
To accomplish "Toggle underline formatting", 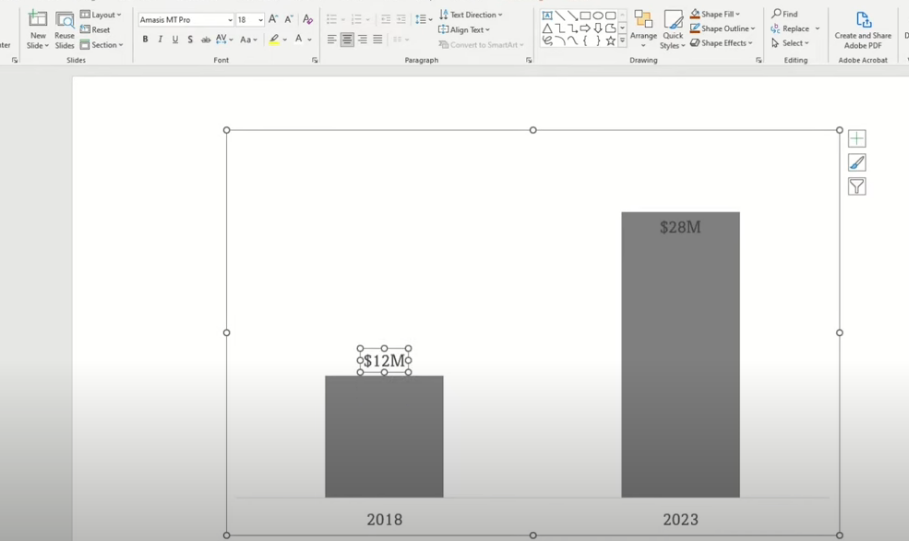I will point(175,40).
